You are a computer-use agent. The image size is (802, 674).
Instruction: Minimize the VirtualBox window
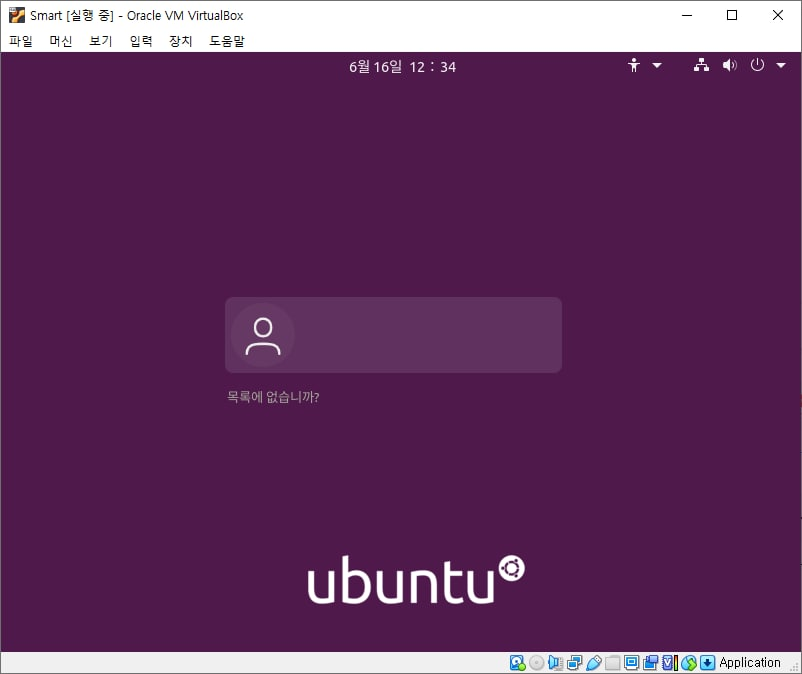click(x=687, y=15)
